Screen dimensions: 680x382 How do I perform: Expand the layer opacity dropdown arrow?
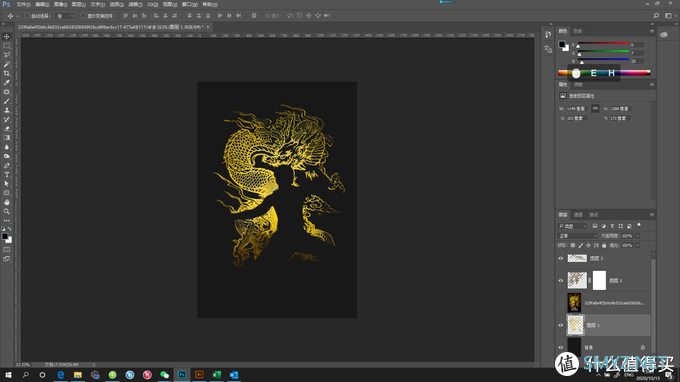(638, 236)
